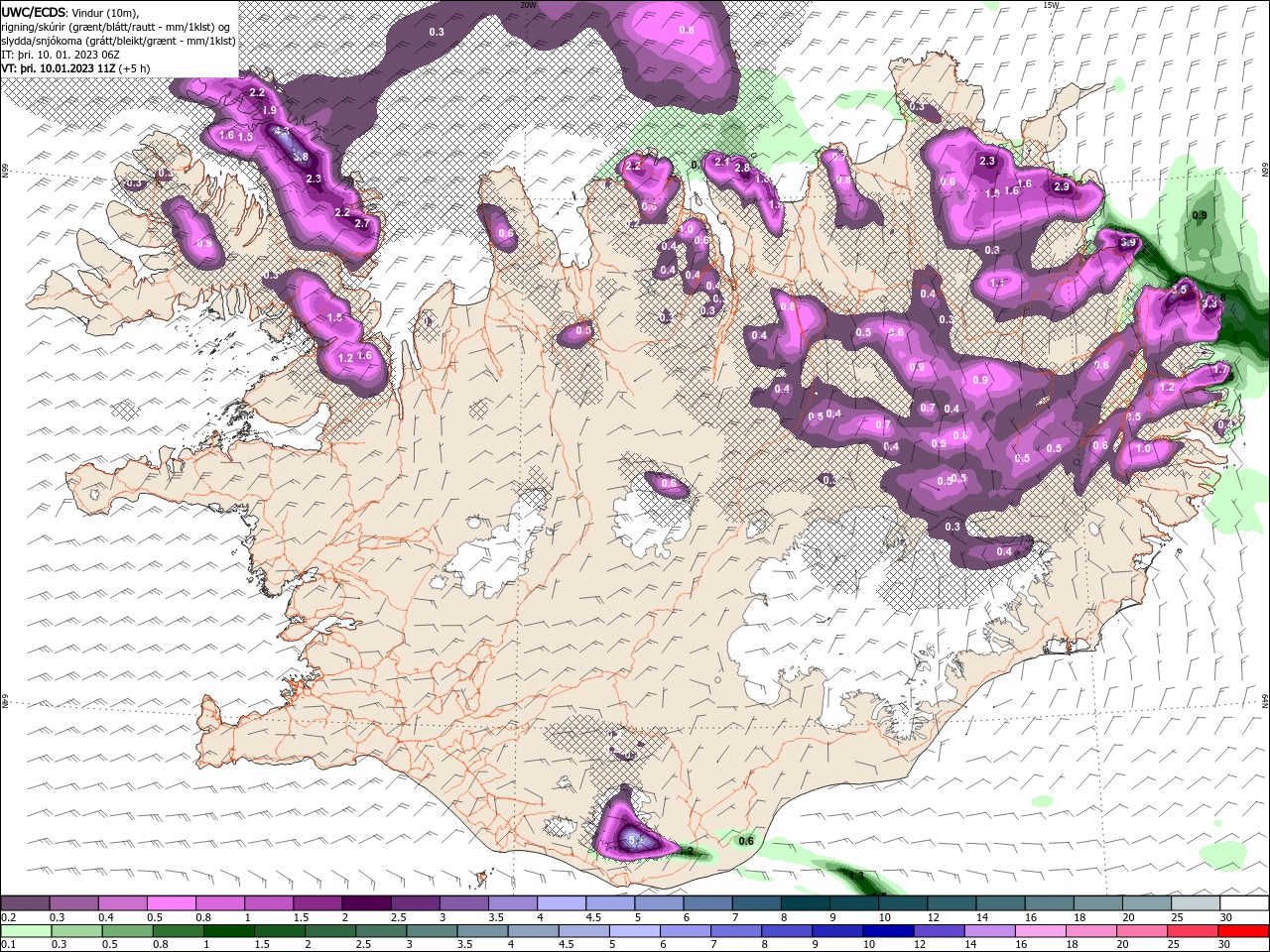
Task: Pick the light lavender swatch at 4 in the upper legend
Action: pyautogui.click(x=562, y=903)
